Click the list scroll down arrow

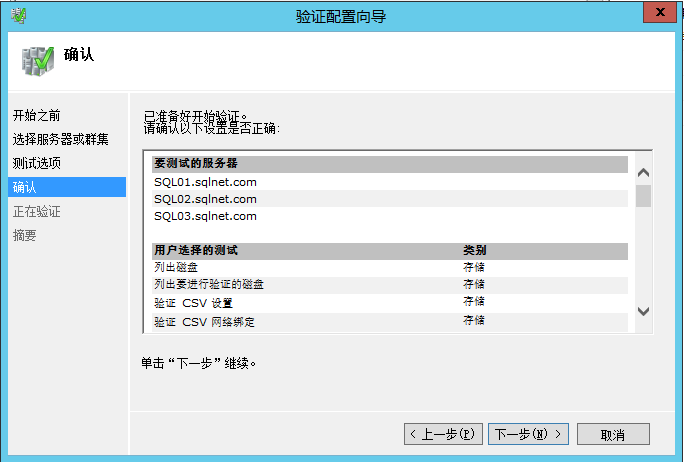click(x=643, y=311)
